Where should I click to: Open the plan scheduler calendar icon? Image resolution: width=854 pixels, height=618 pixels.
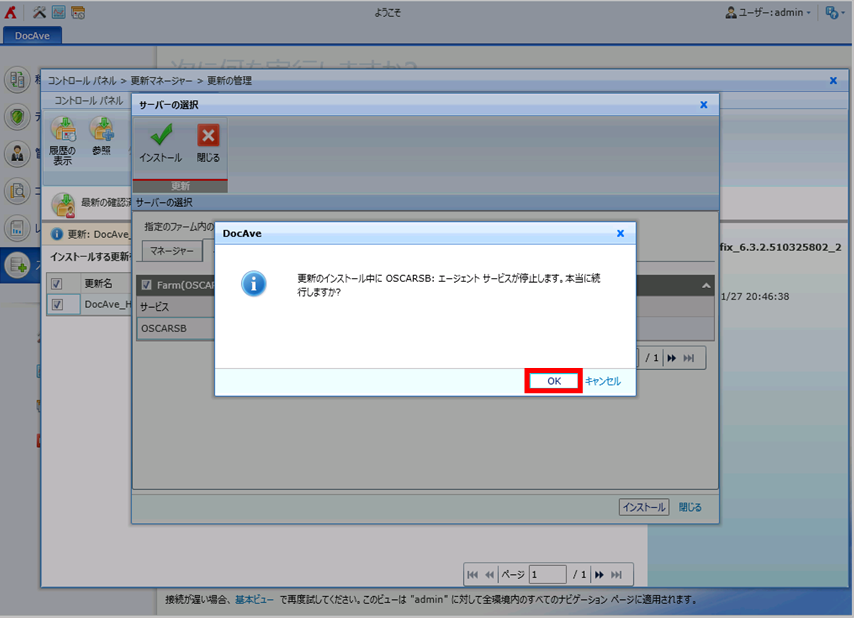point(78,12)
